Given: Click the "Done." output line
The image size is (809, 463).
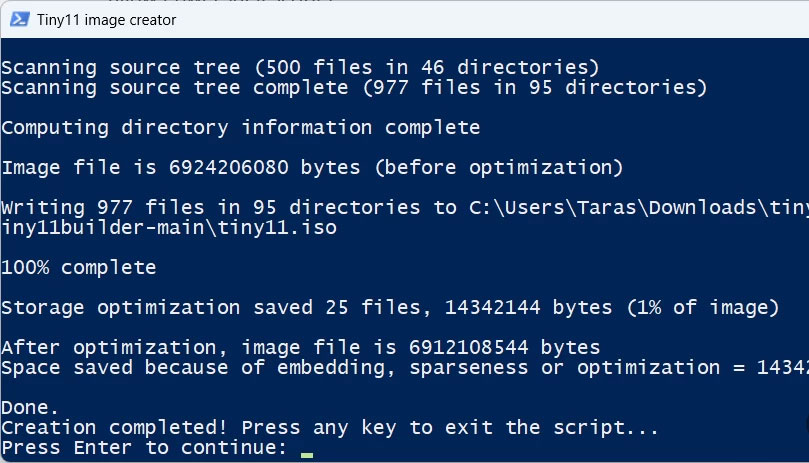Looking at the screenshot, I should click(x=28, y=408).
